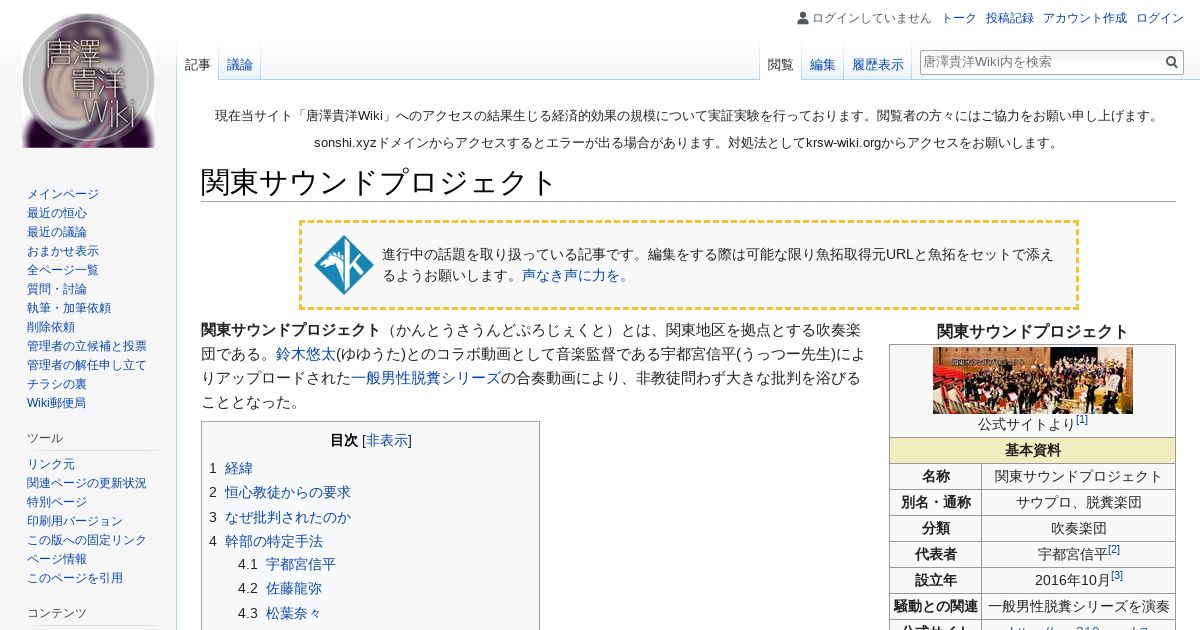Open the 編集 tab
The width and height of the screenshot is (1200, 630).
click(x=823, y=65)
